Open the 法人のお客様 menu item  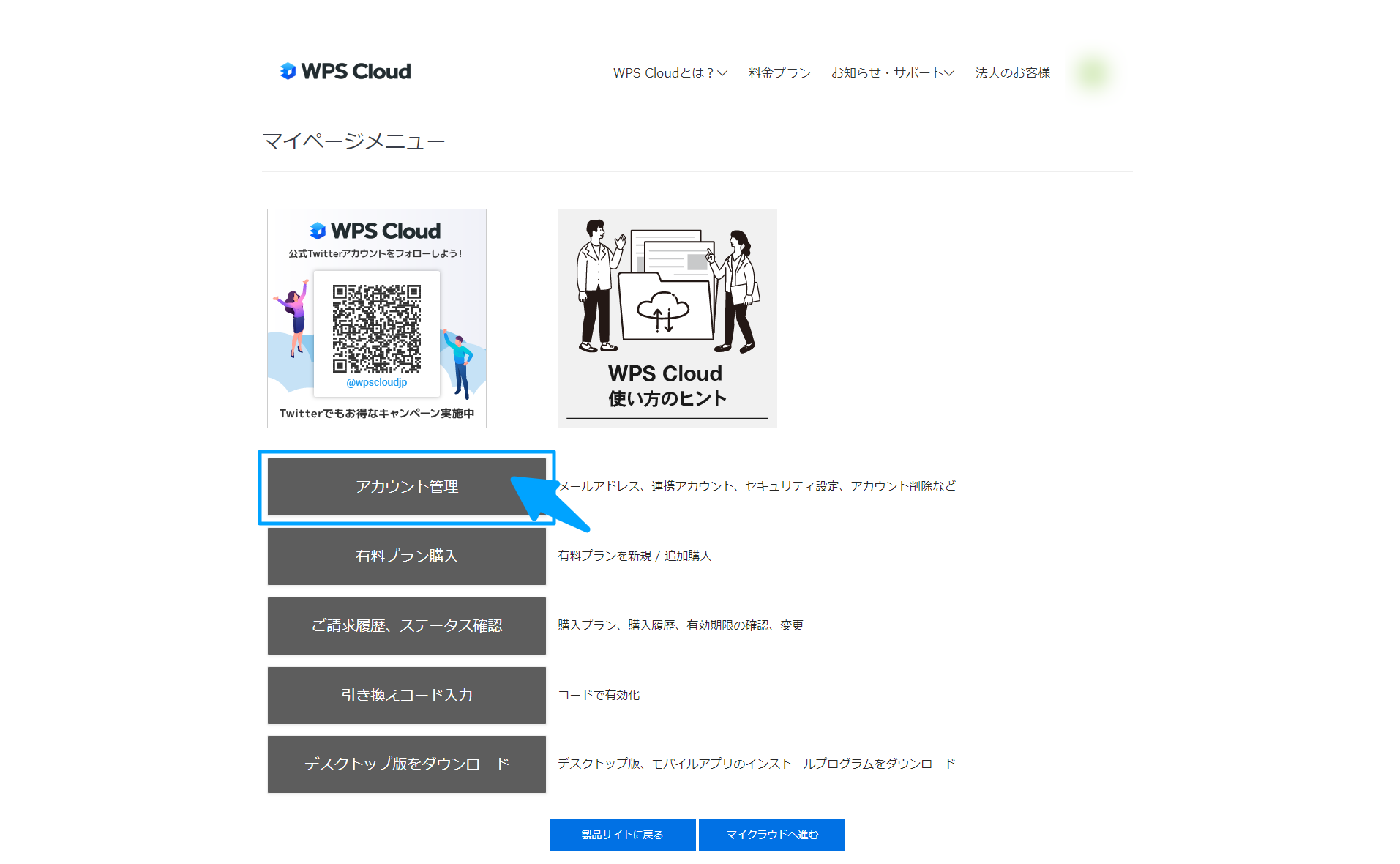click(1012, 73)
